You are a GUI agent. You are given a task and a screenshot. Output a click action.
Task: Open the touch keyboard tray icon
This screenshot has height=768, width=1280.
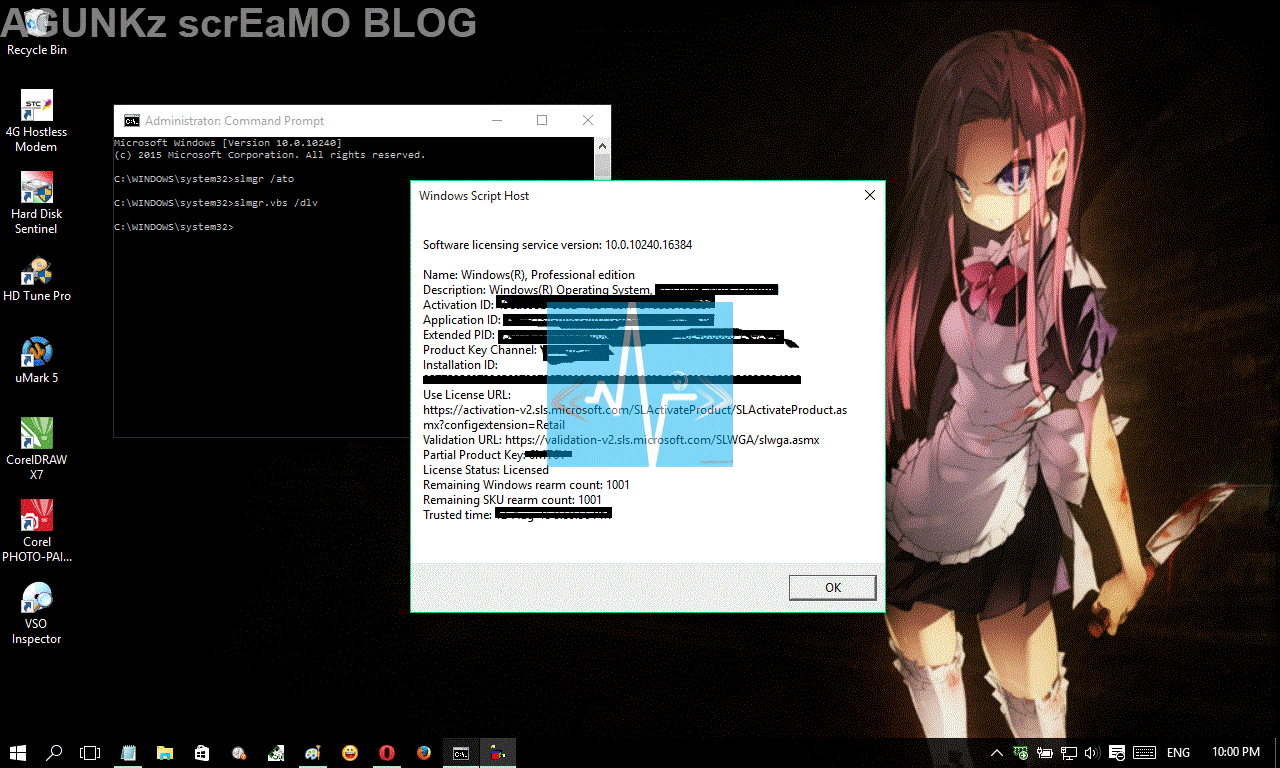click(x=1145, y=753)
